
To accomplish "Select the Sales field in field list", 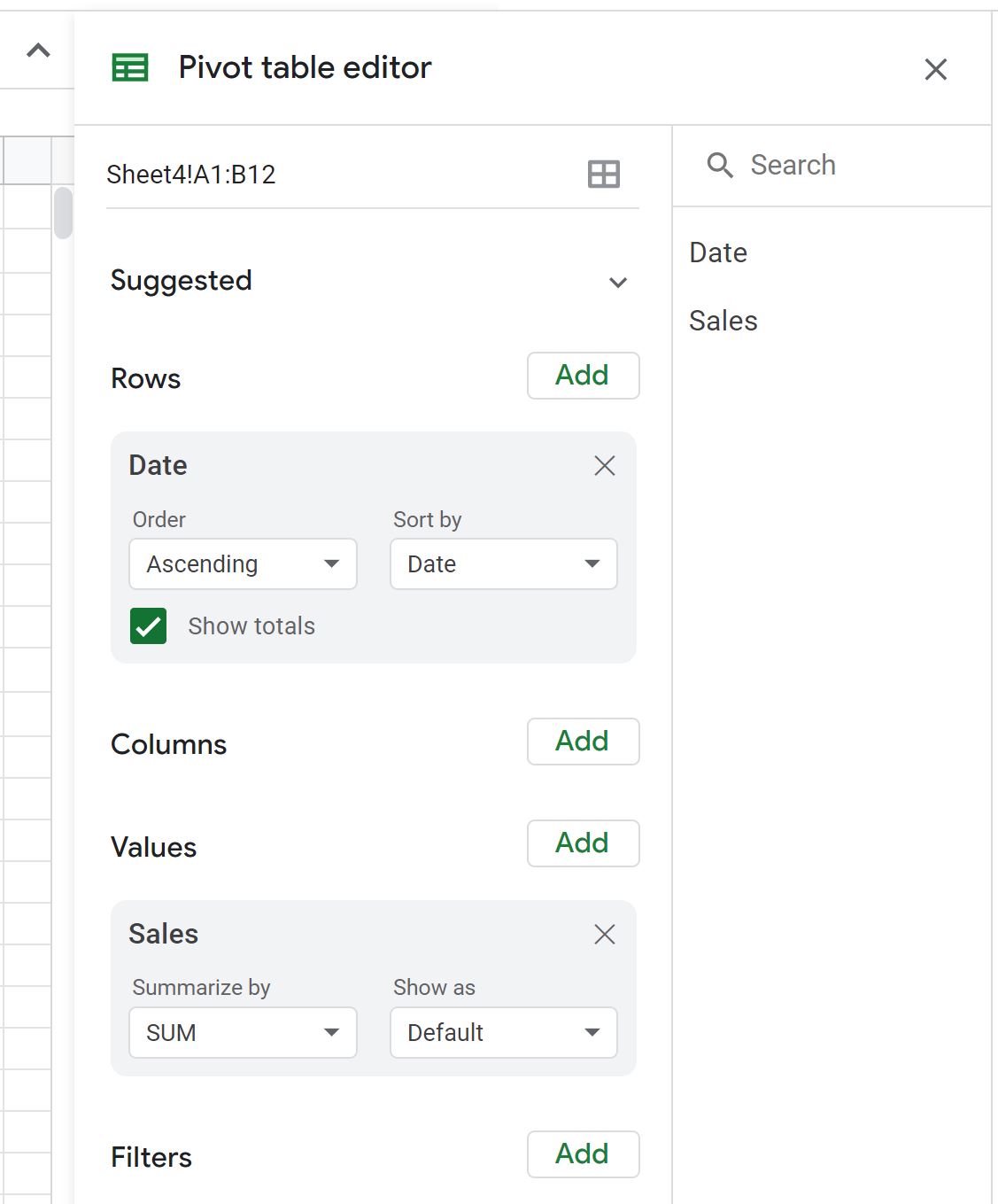I will click(x=723, y=321).
